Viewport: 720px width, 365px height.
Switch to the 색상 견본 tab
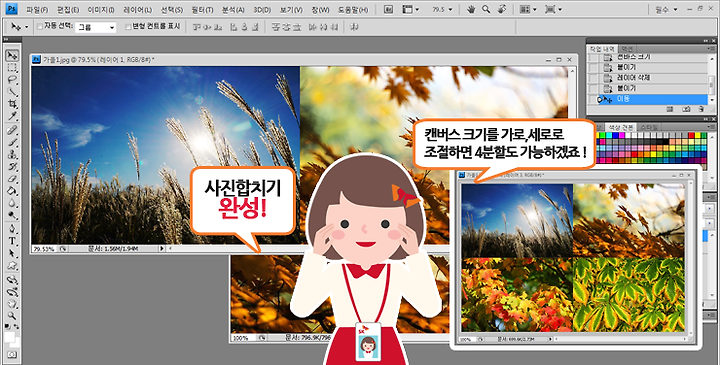(x=620, y=126)
